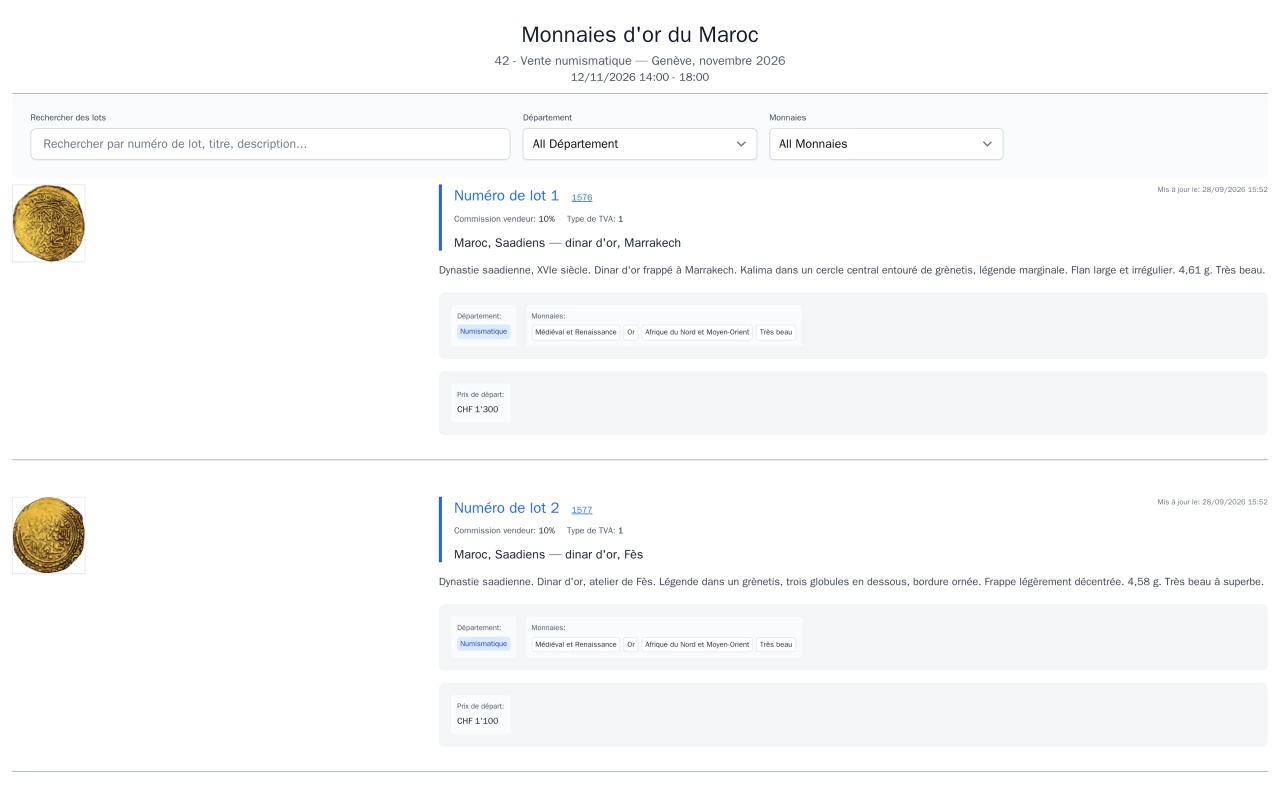The width and height of the screenshot is (1280, 800).
Task: Click the starting price CHF 1'300
Action: pos(478,409)
